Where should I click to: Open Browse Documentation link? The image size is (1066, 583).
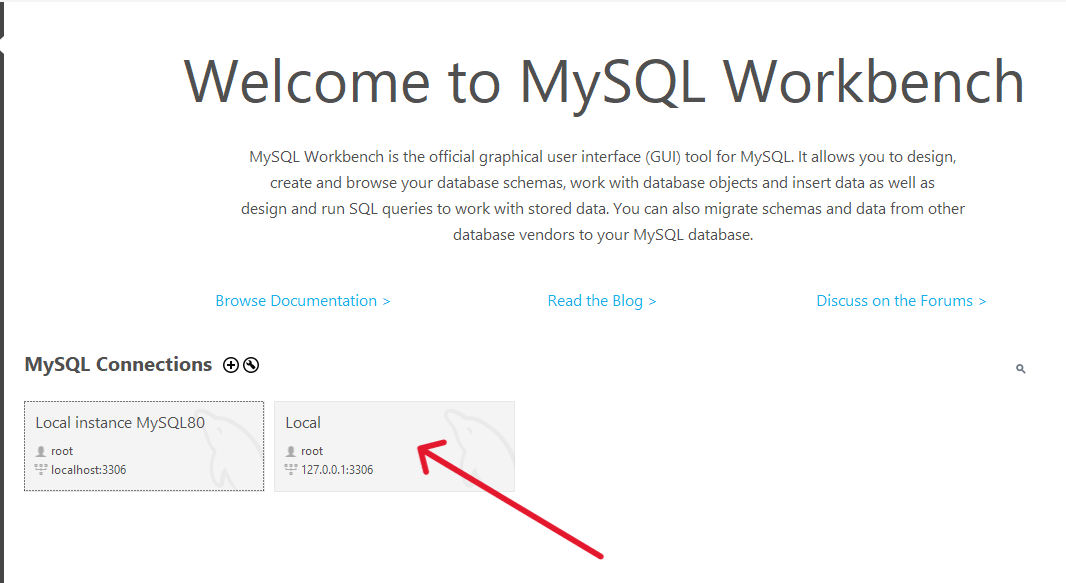303,301
